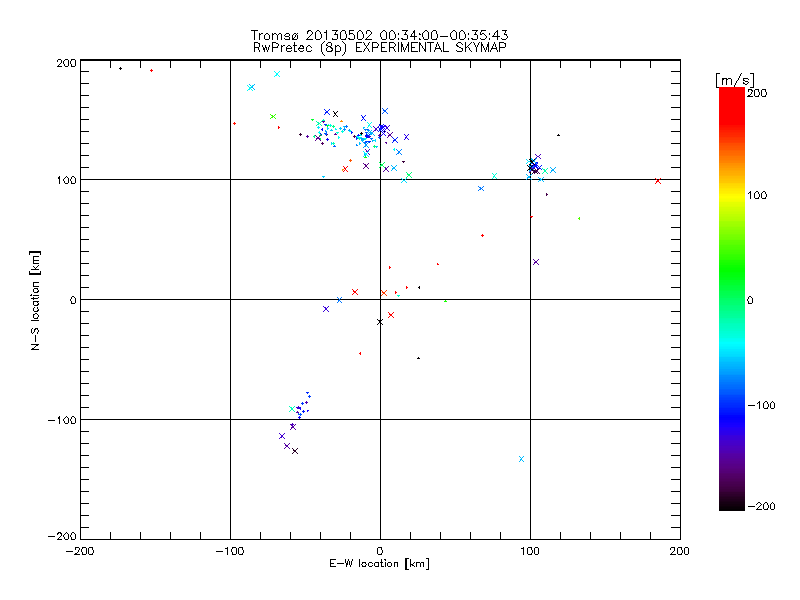Click the lone cyan X marker in the lower right quadrant
This screenshot has height=600, width=800.
[x=521, y=459]
